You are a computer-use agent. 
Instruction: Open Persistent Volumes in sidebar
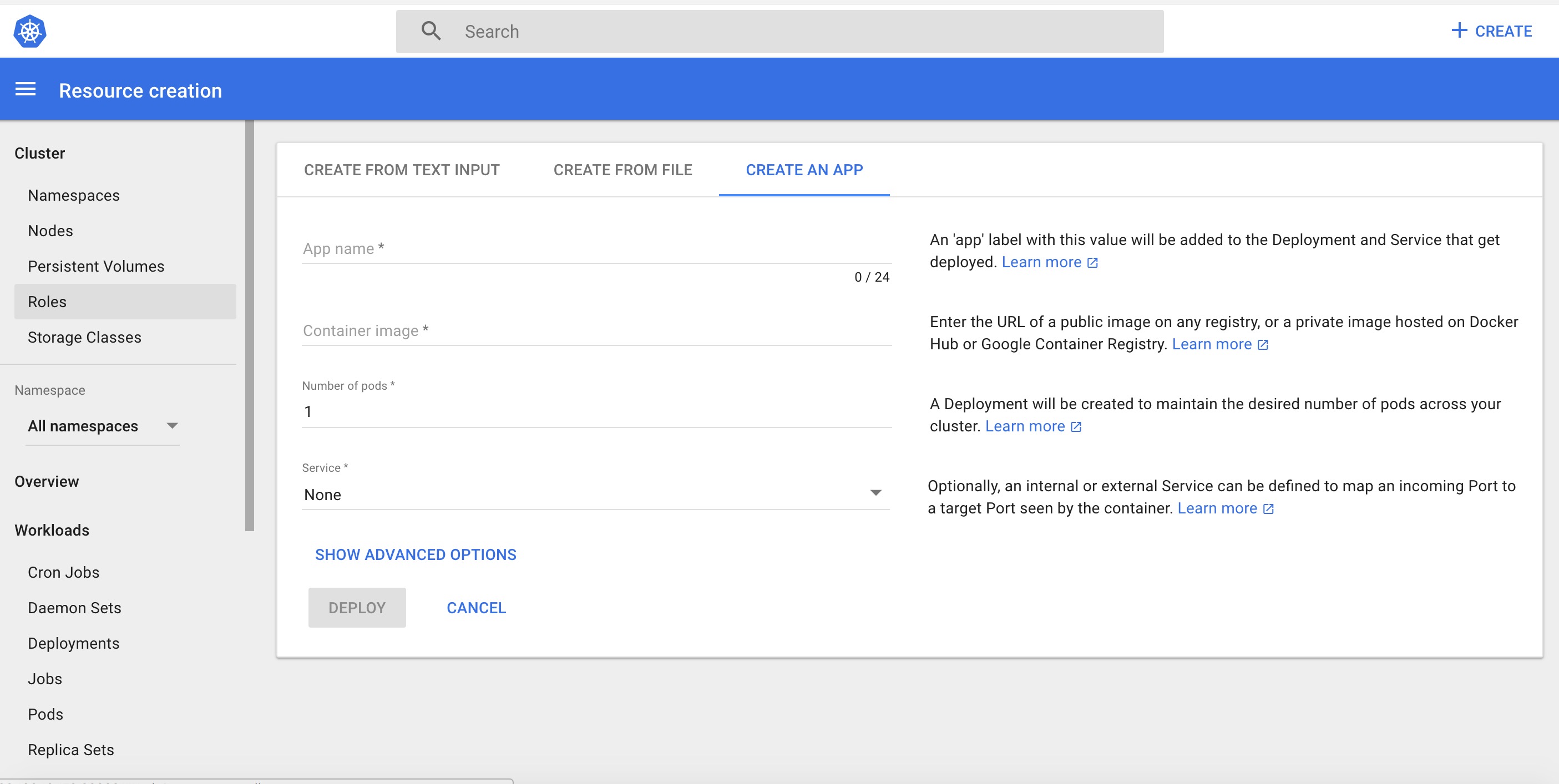[95, 266]
